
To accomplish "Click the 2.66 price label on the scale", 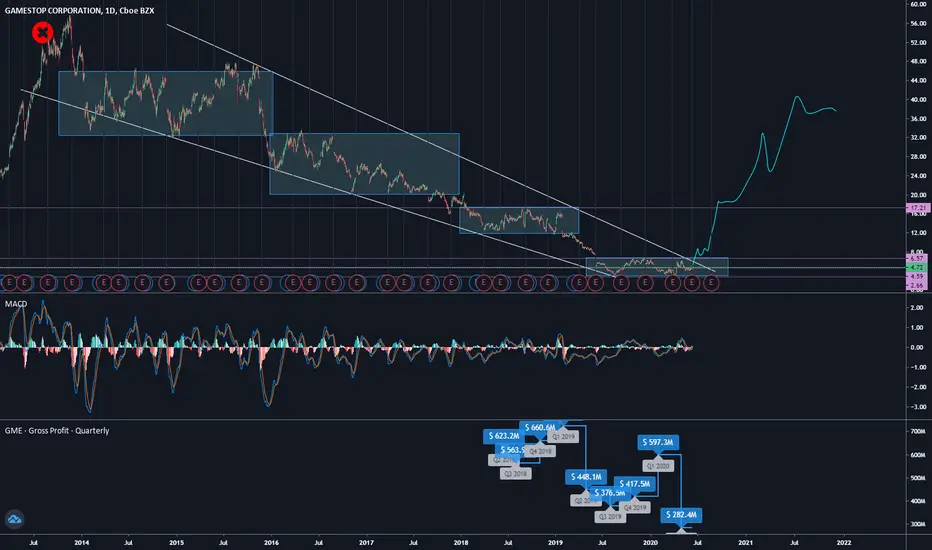I will pos(918,285).
